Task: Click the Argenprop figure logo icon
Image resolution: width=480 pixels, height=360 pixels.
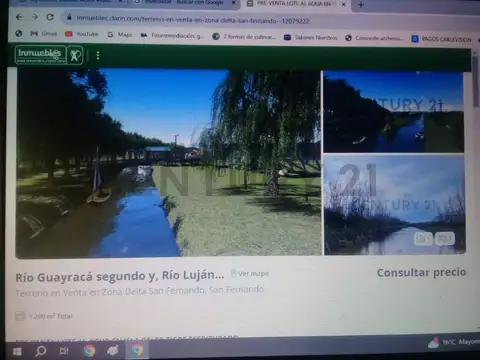Action: tap(75, 55)
